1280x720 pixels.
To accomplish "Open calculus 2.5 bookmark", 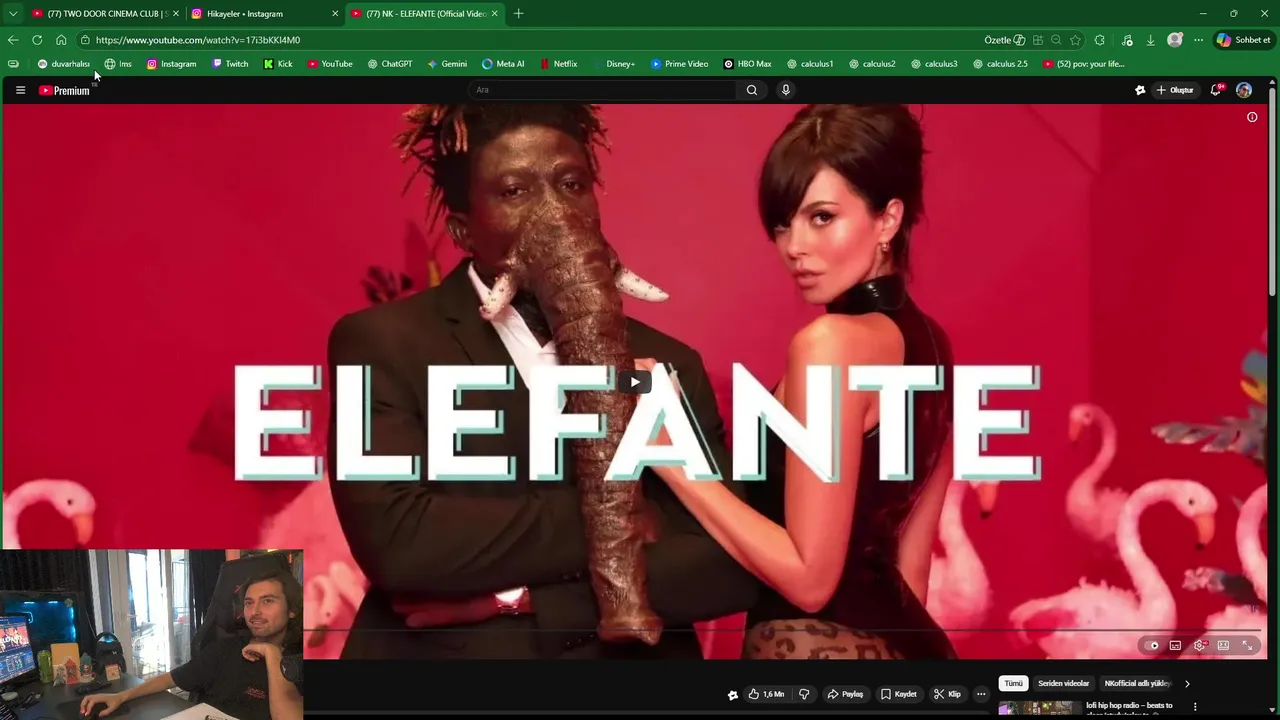I will [1000, 64].
